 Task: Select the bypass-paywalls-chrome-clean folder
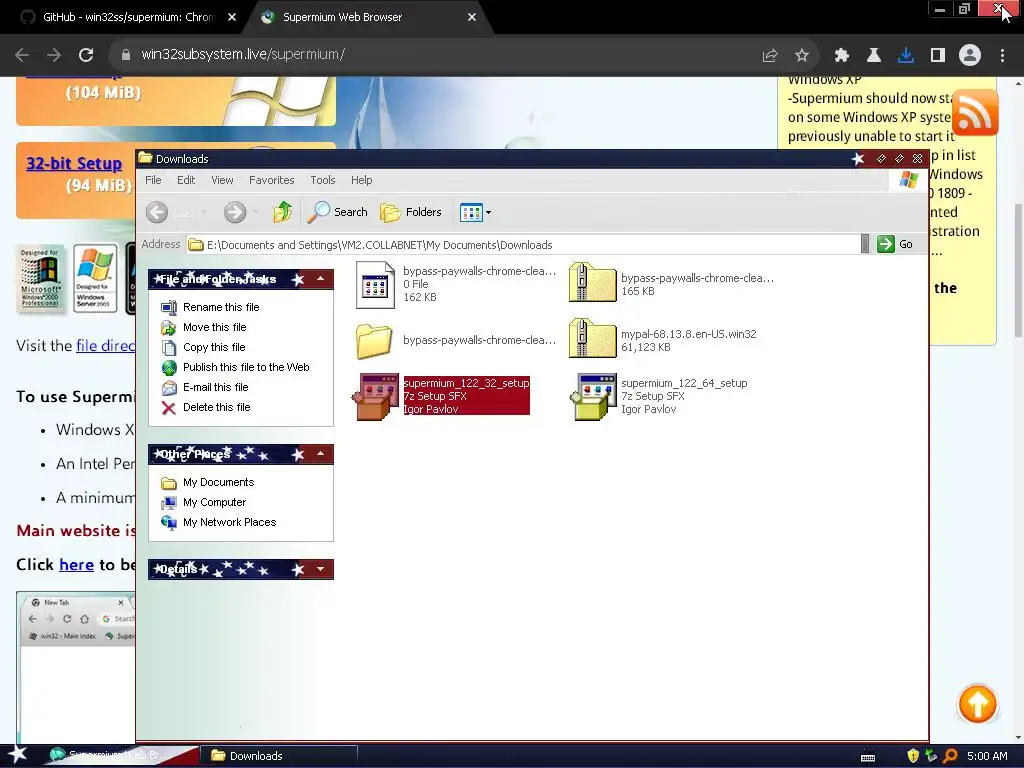click(456, 340)
